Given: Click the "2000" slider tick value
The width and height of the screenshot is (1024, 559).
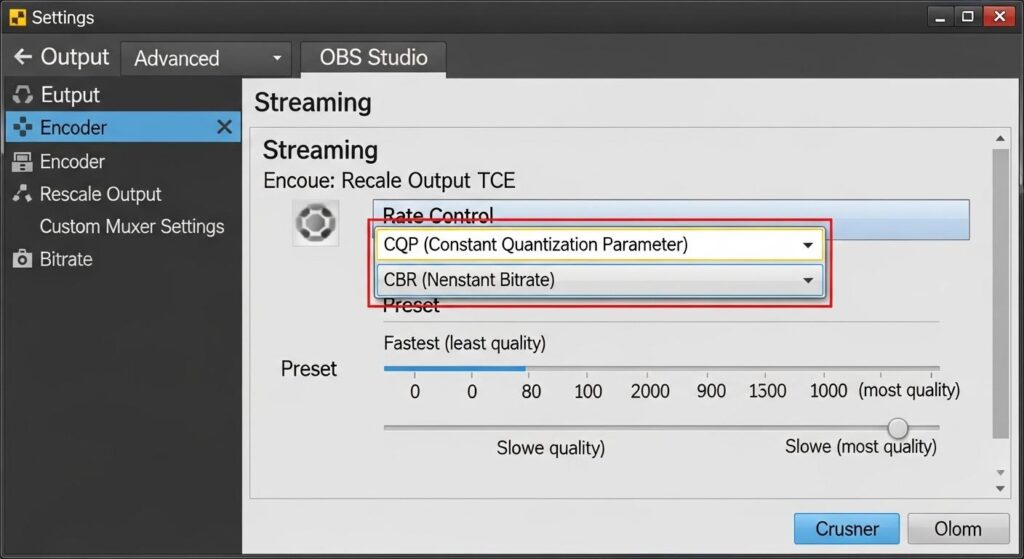Looking at the screenshot, I should [650, 391].
